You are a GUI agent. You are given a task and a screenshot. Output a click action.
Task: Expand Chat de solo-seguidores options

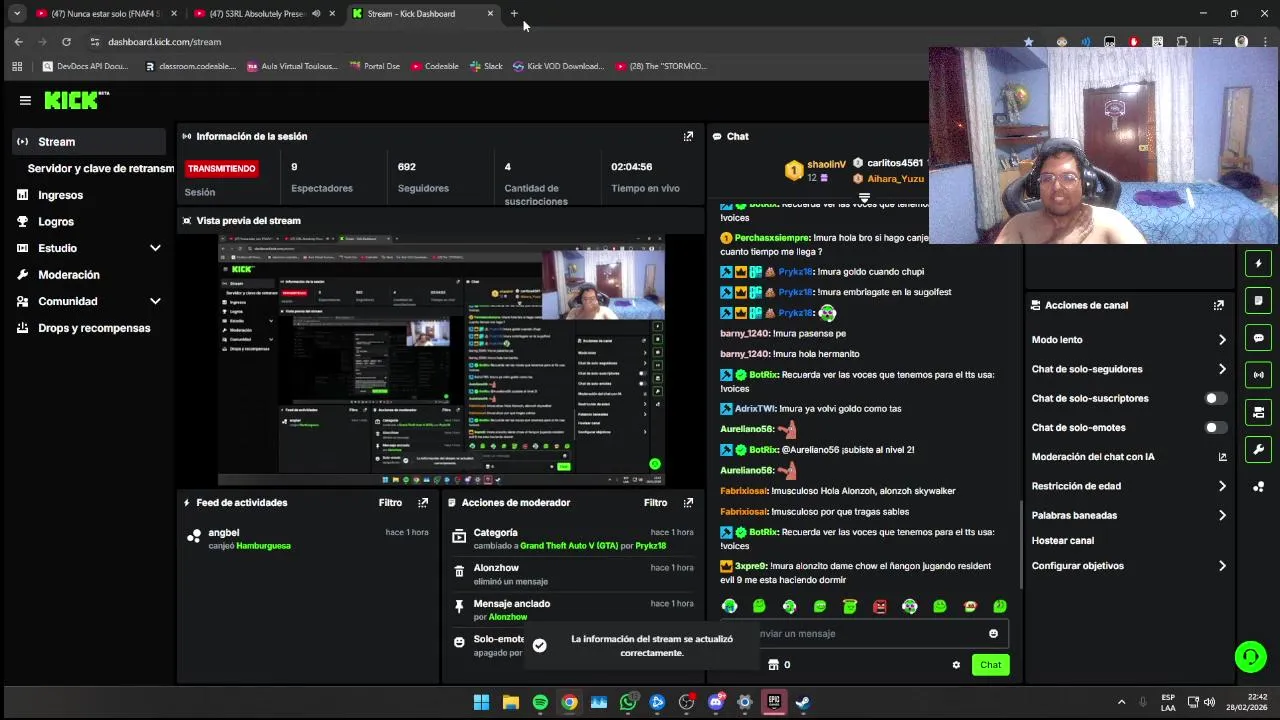(x=1222, y=369)
